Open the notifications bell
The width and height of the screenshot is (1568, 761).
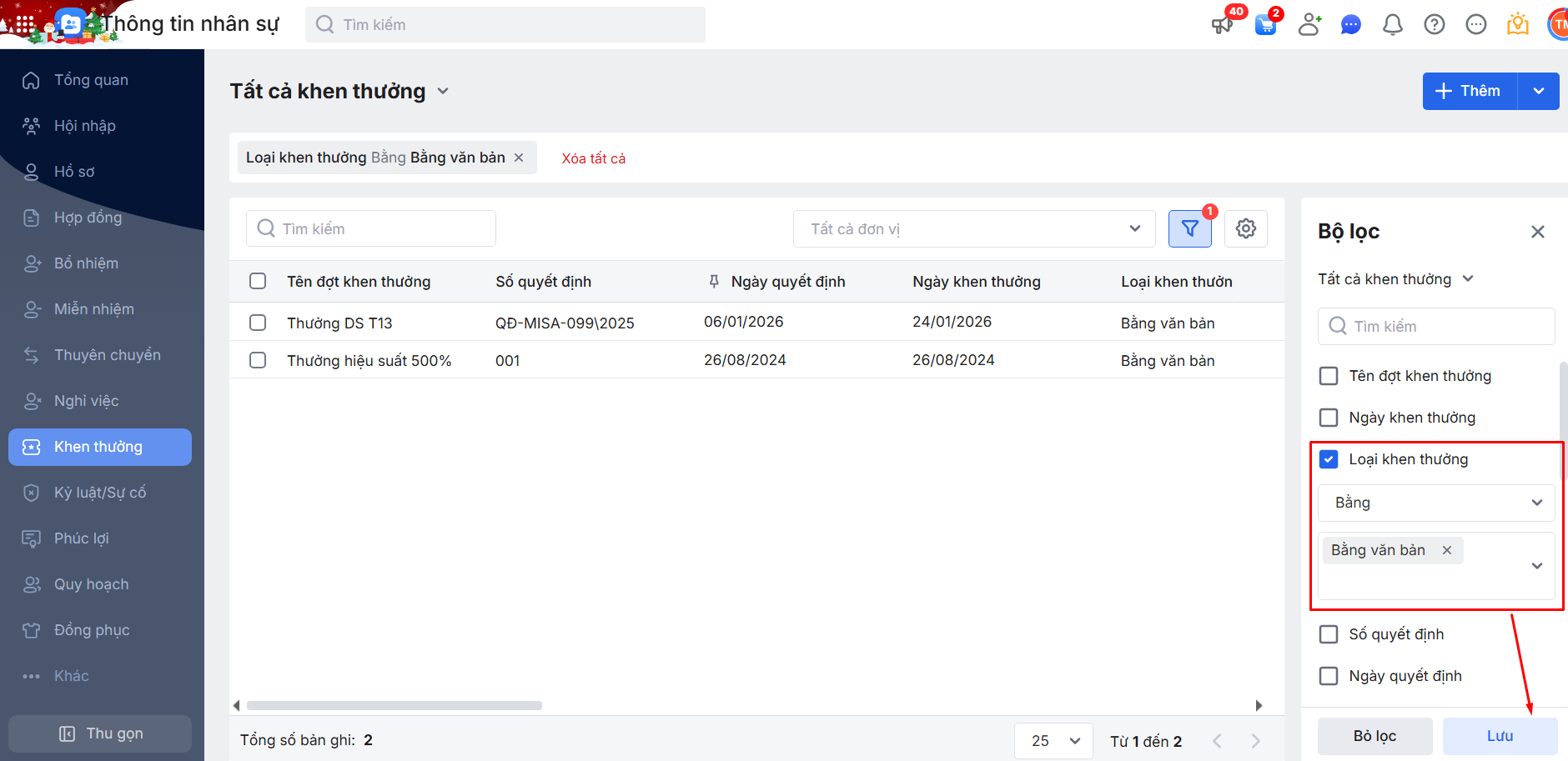pyautogui.click(x=1392, y=25)
